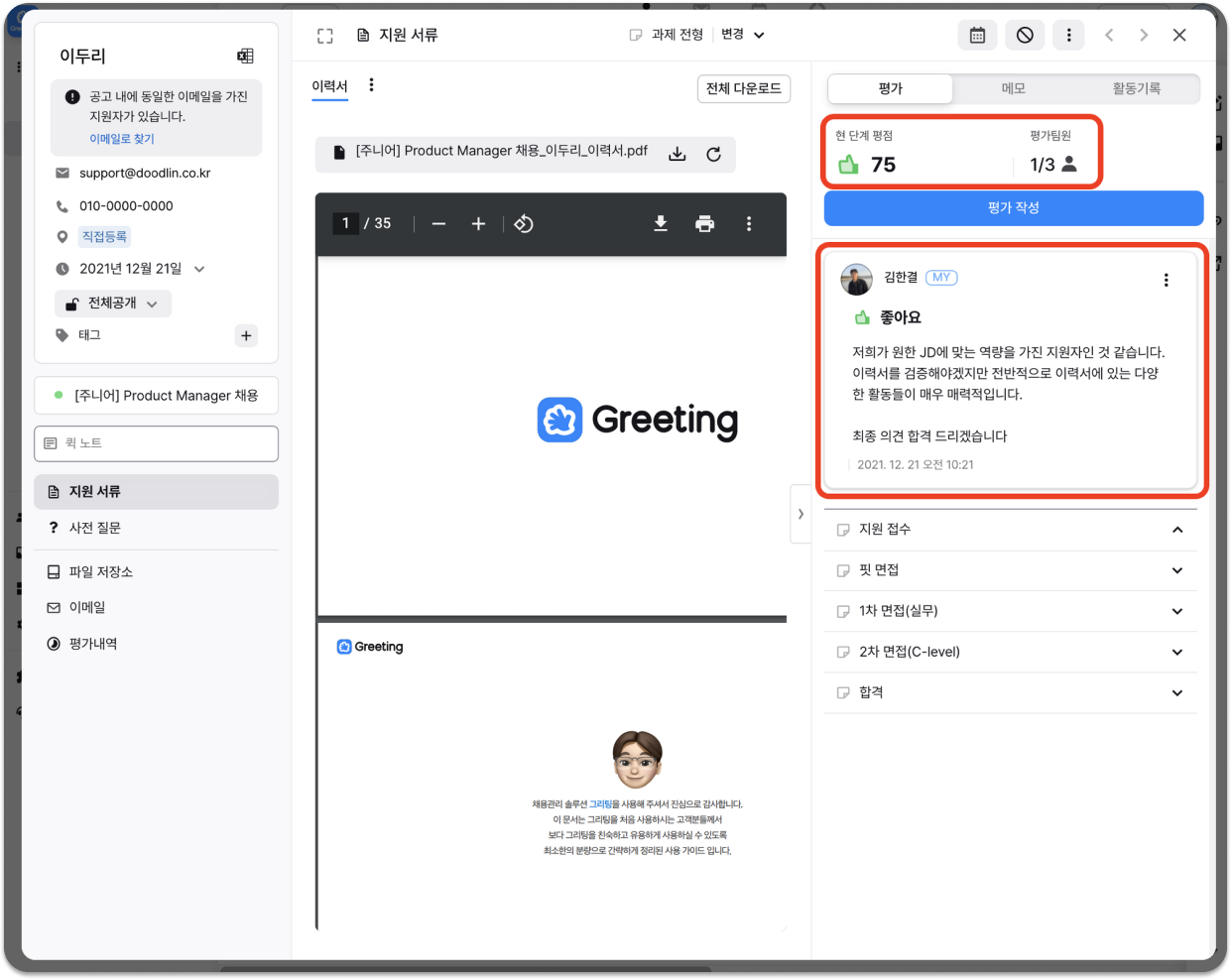This screenshot has width=1231, height=980.
Task: Click the 평가팀원 1/3 count
Action: point(1052,165)
